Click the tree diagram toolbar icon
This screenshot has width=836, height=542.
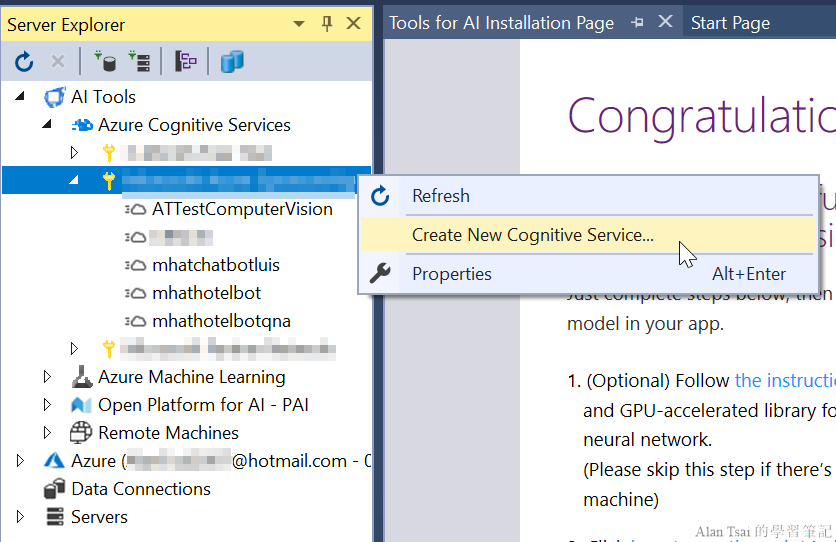186,61
